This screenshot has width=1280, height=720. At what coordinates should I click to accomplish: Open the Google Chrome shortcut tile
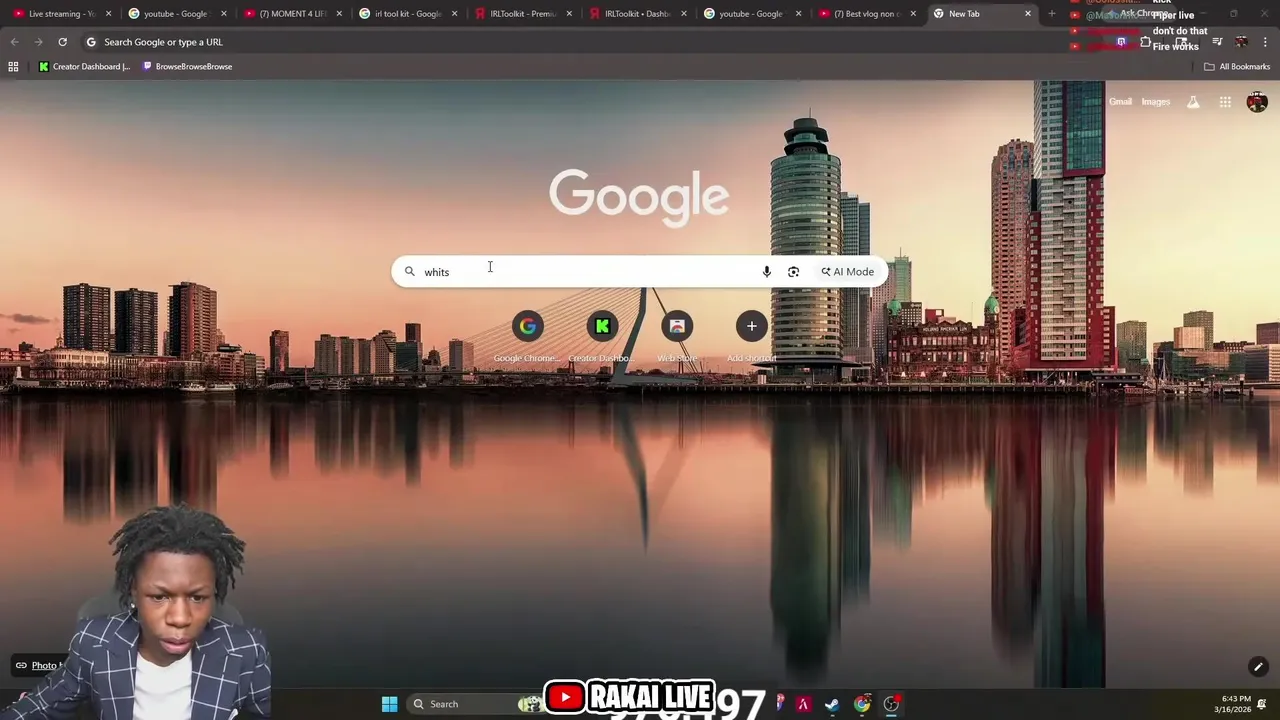(x=527, y=337)
